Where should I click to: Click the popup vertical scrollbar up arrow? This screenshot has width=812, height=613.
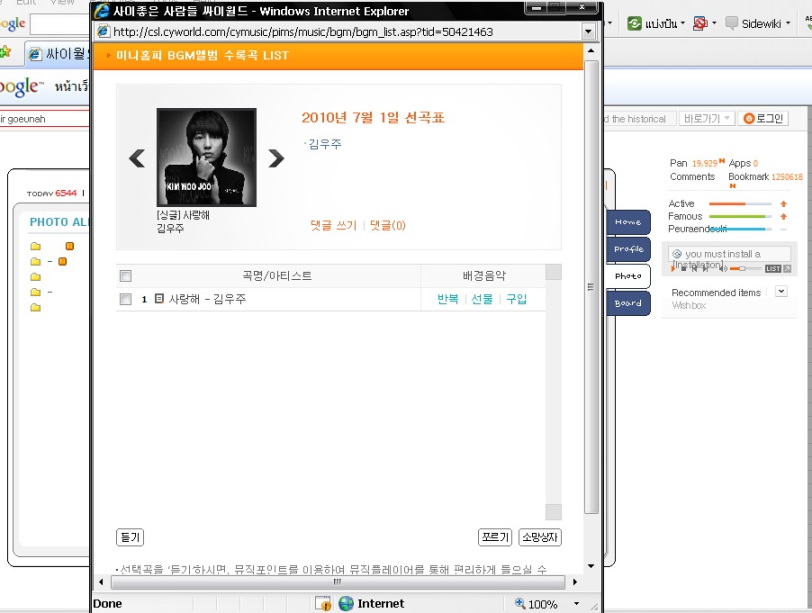[x=591, y=51]
